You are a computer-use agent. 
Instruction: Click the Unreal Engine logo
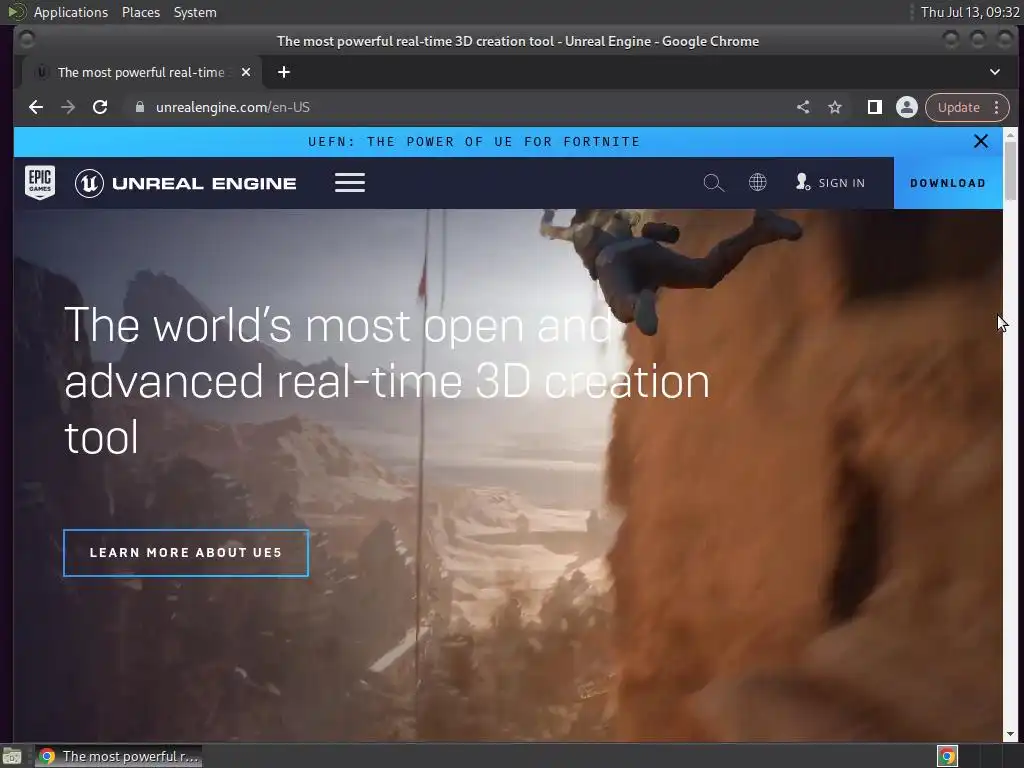[185, 183]
